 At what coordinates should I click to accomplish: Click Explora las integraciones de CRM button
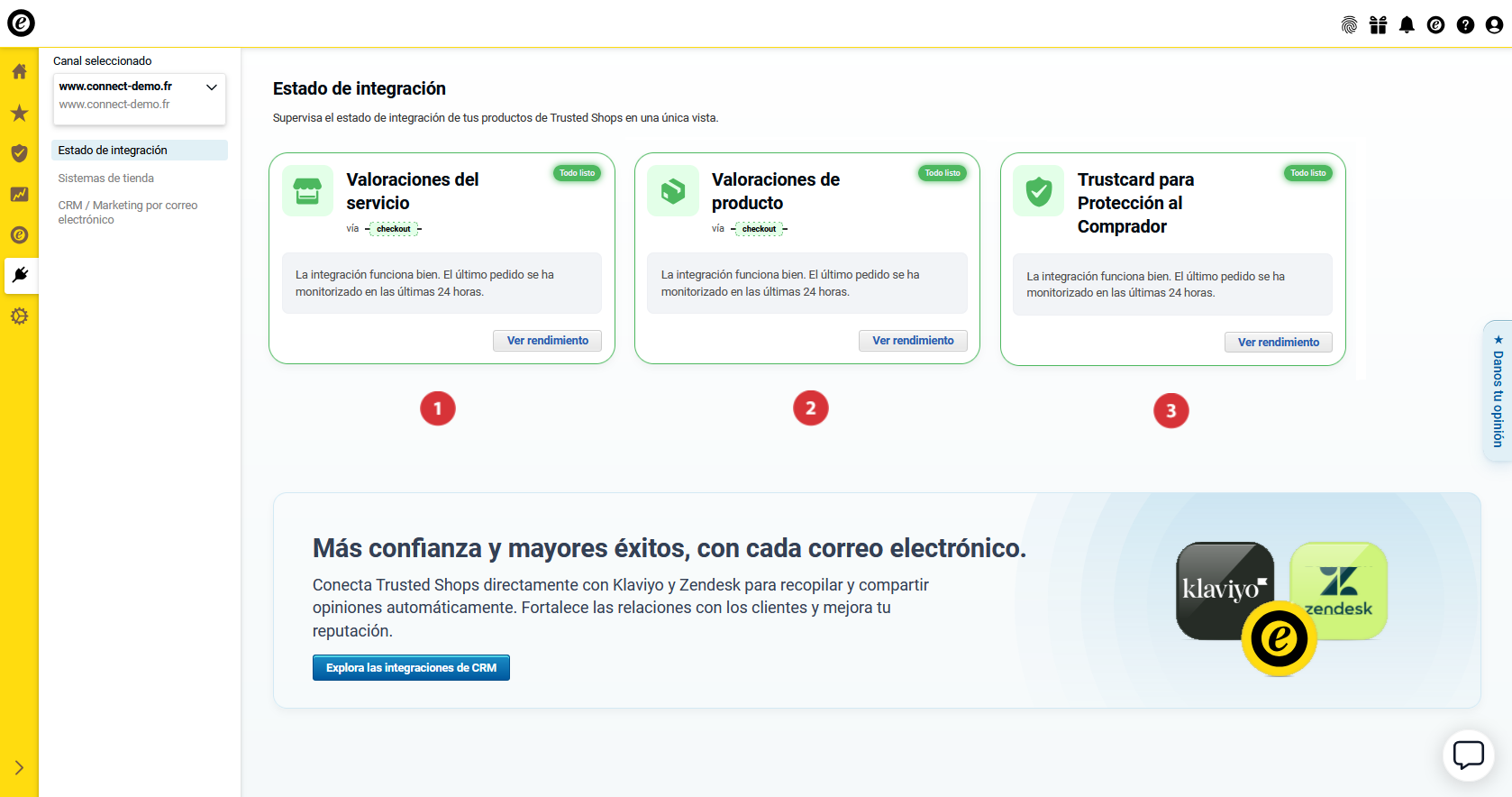411,668
